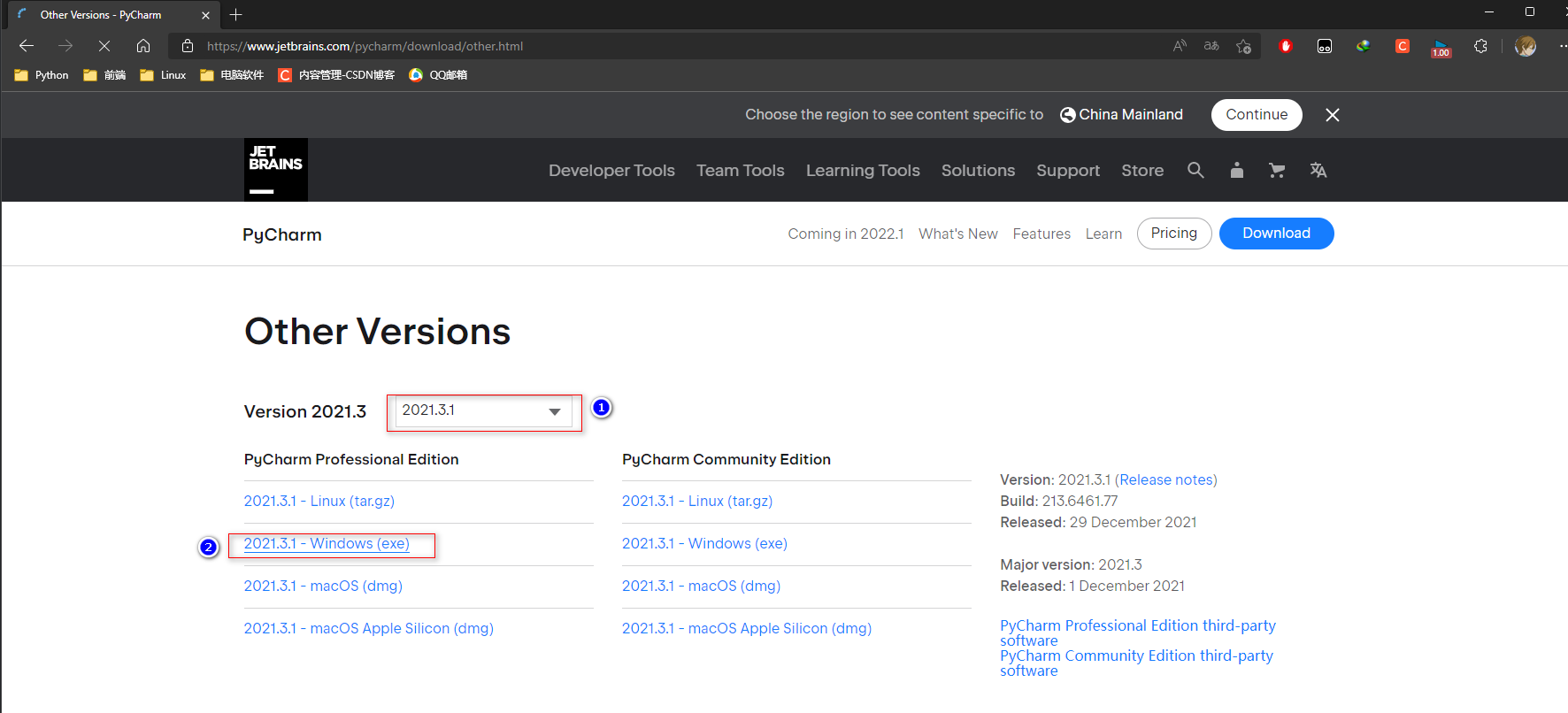Dismiss the region banner with X
This screenshot has height=713, width=1568.
[x=1333, y=115]
